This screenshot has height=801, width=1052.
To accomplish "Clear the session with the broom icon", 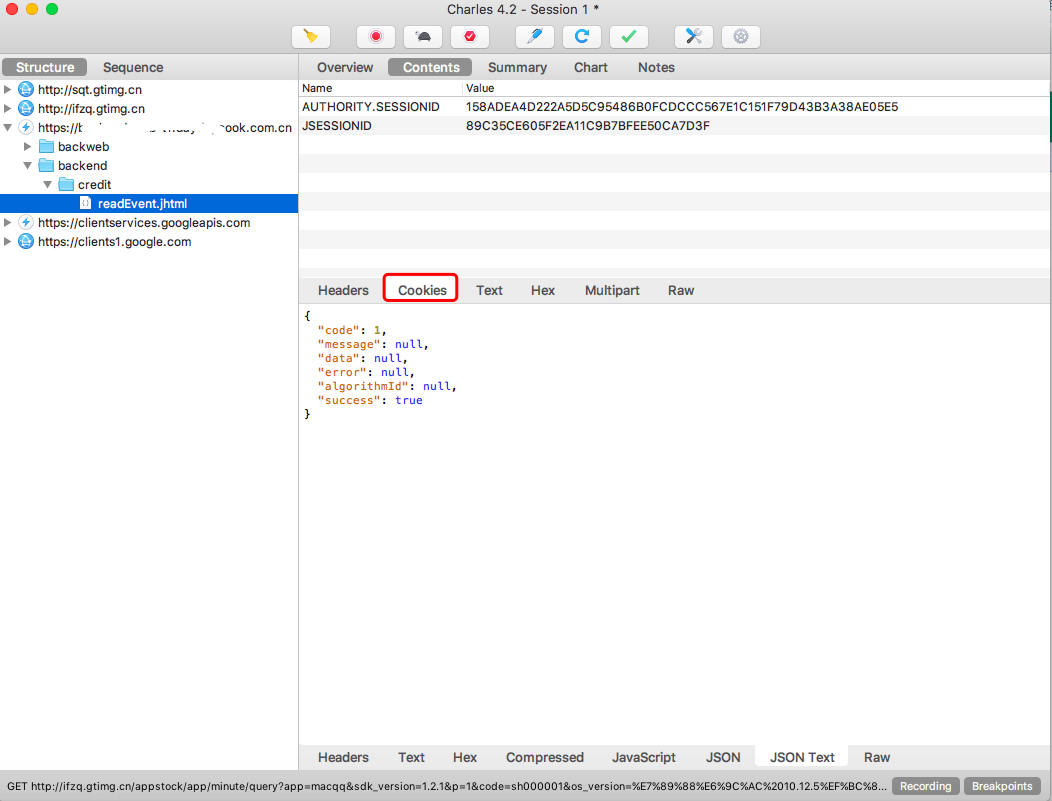I will click(311, 36).
